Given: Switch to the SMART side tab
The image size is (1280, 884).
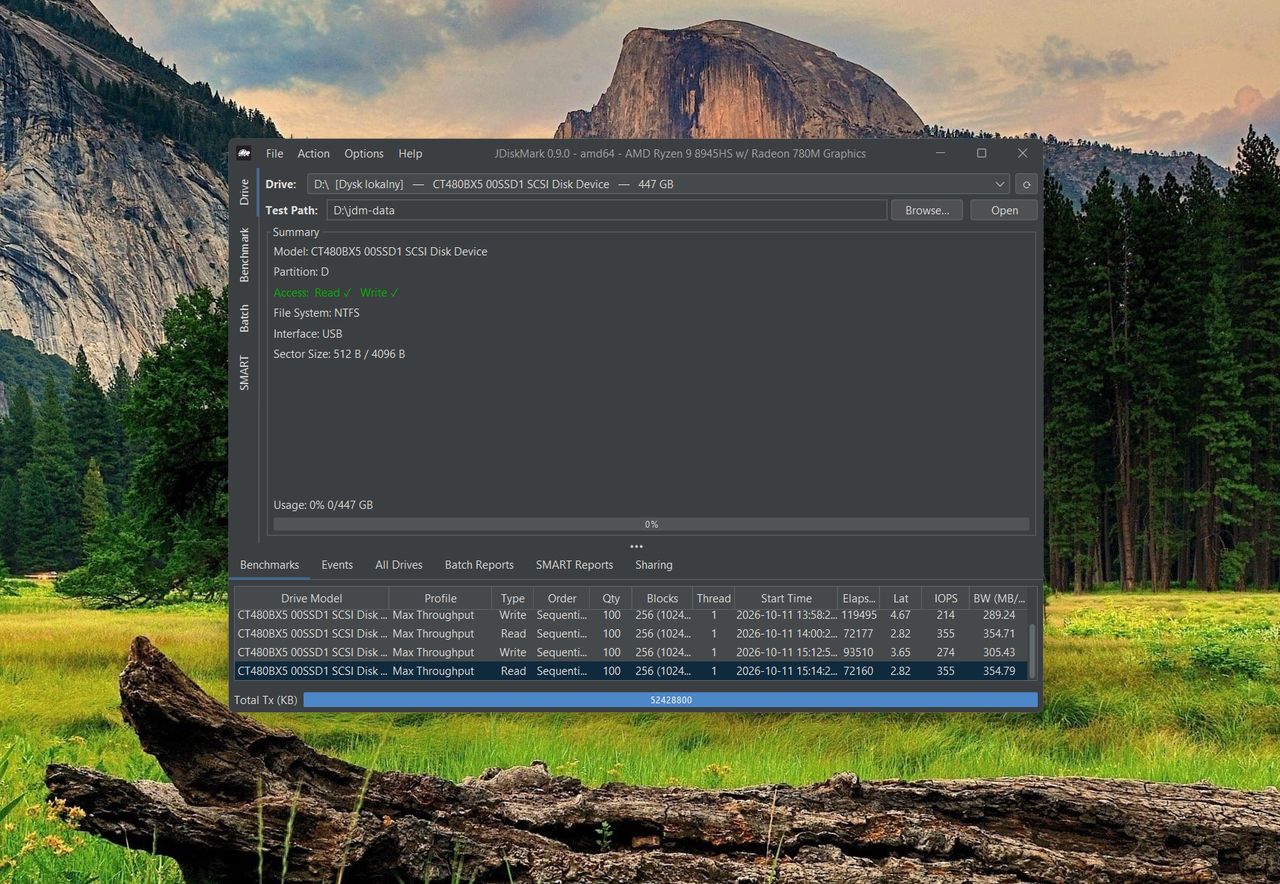Looking at the screenshot, I should pos(244,372).
